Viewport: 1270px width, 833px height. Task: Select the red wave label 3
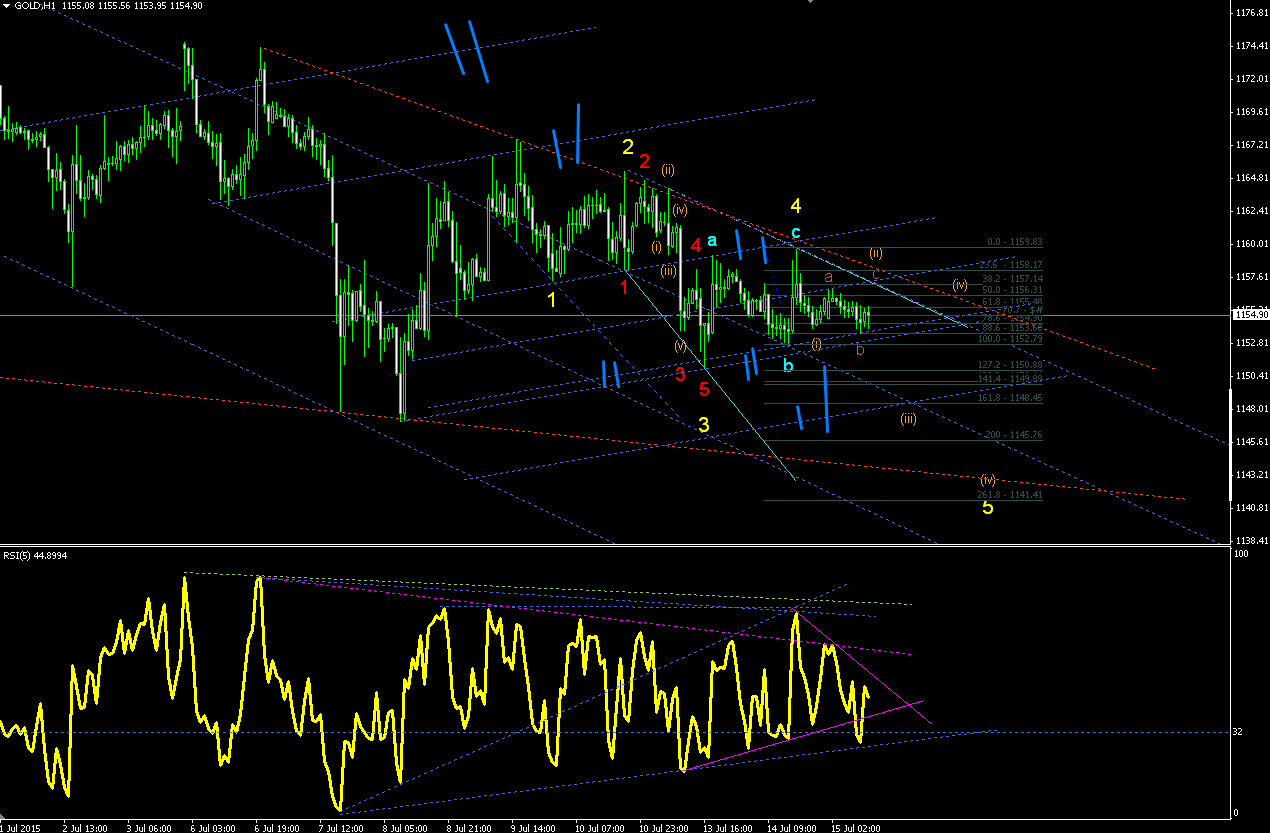tap(680, 374)
